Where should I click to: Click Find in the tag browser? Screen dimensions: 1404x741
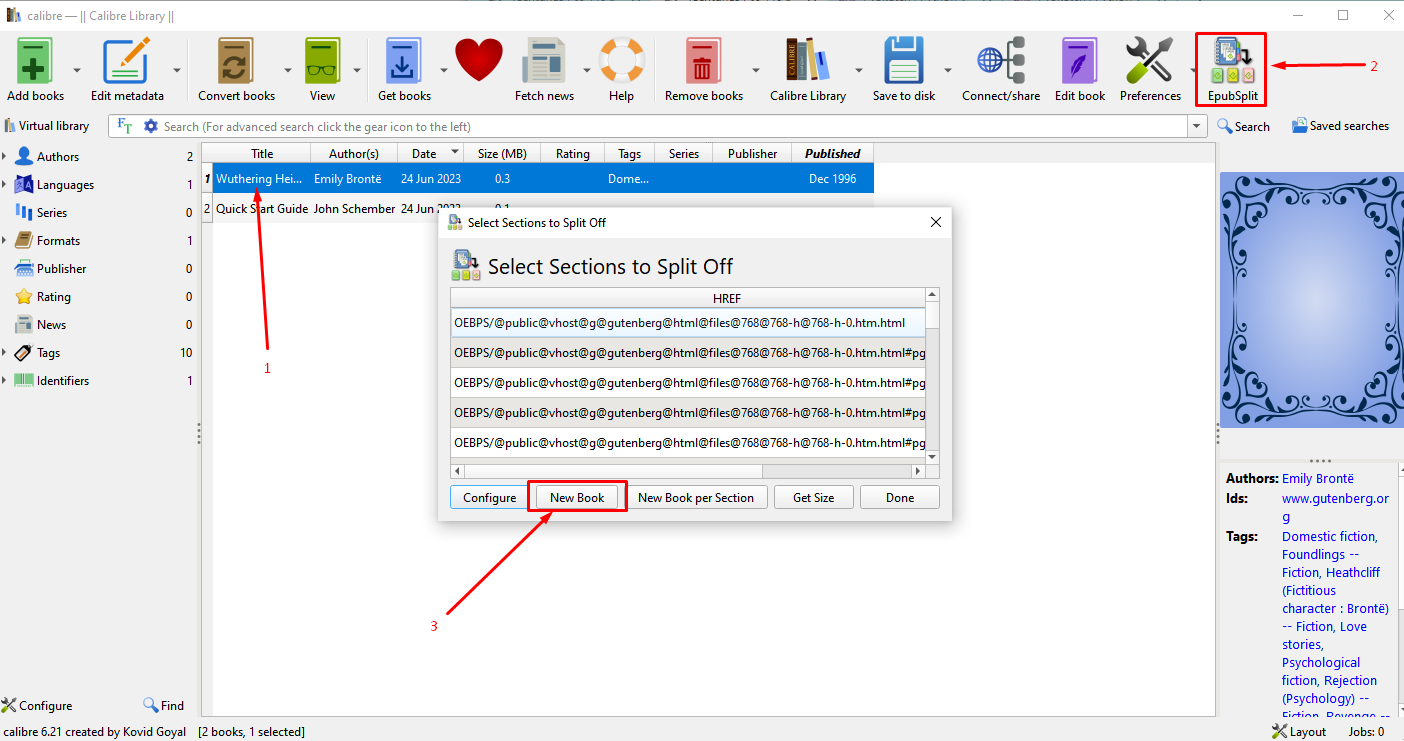163,705
